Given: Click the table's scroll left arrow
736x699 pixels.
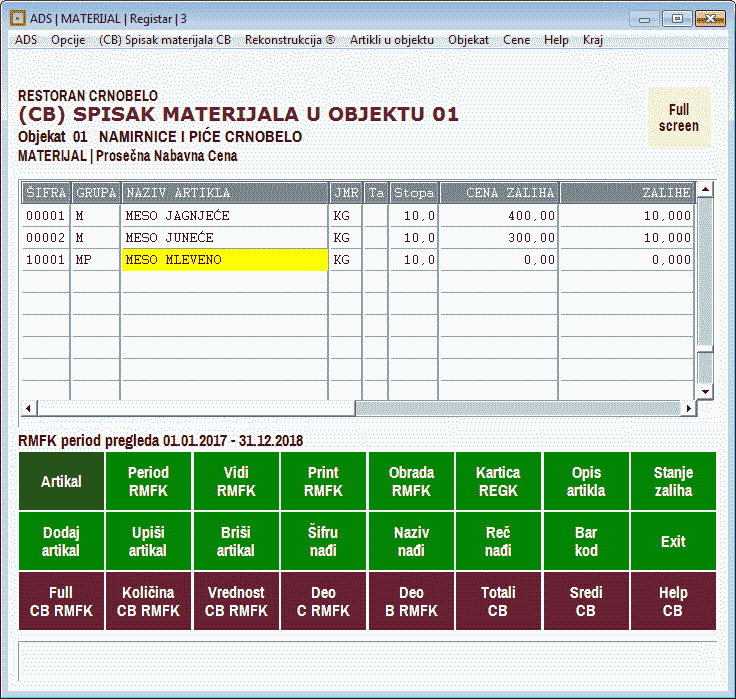Looking at the screenshot, I should tap(29, 408).
